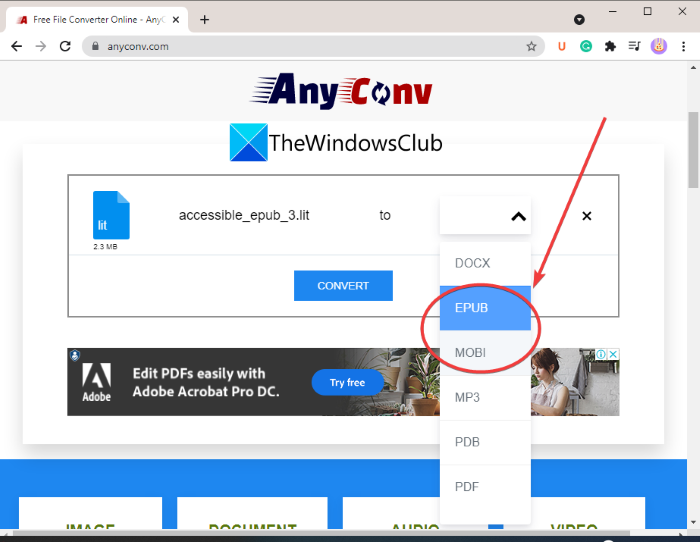
Task: Click the round dropdown icon near the window controls
Action: pos(579,20)
